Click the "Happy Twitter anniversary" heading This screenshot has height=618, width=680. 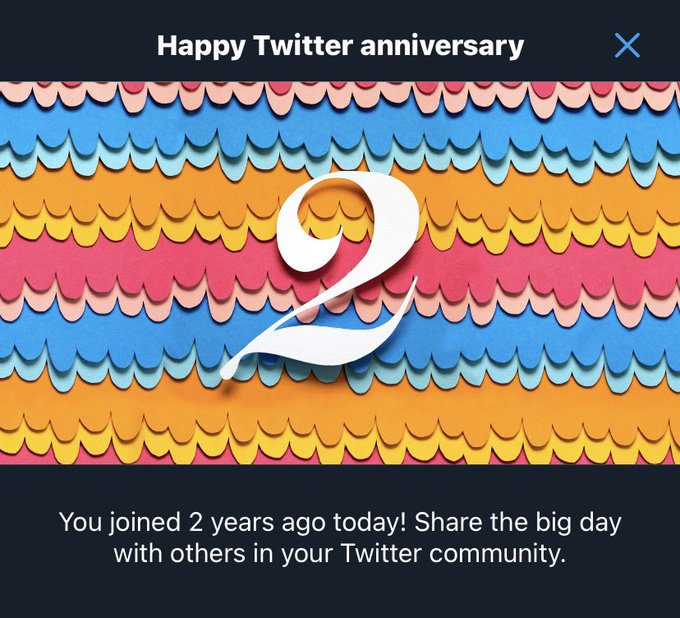click(340, 46)
